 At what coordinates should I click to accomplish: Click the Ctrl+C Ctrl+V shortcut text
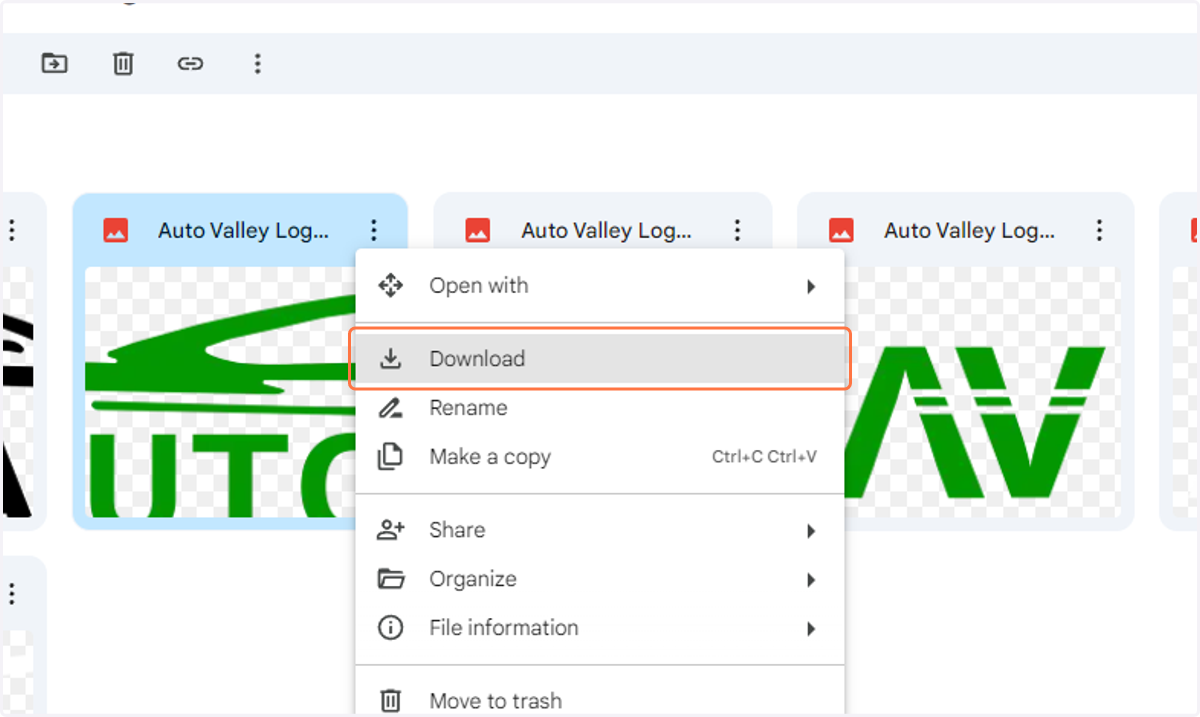point(764,457)
